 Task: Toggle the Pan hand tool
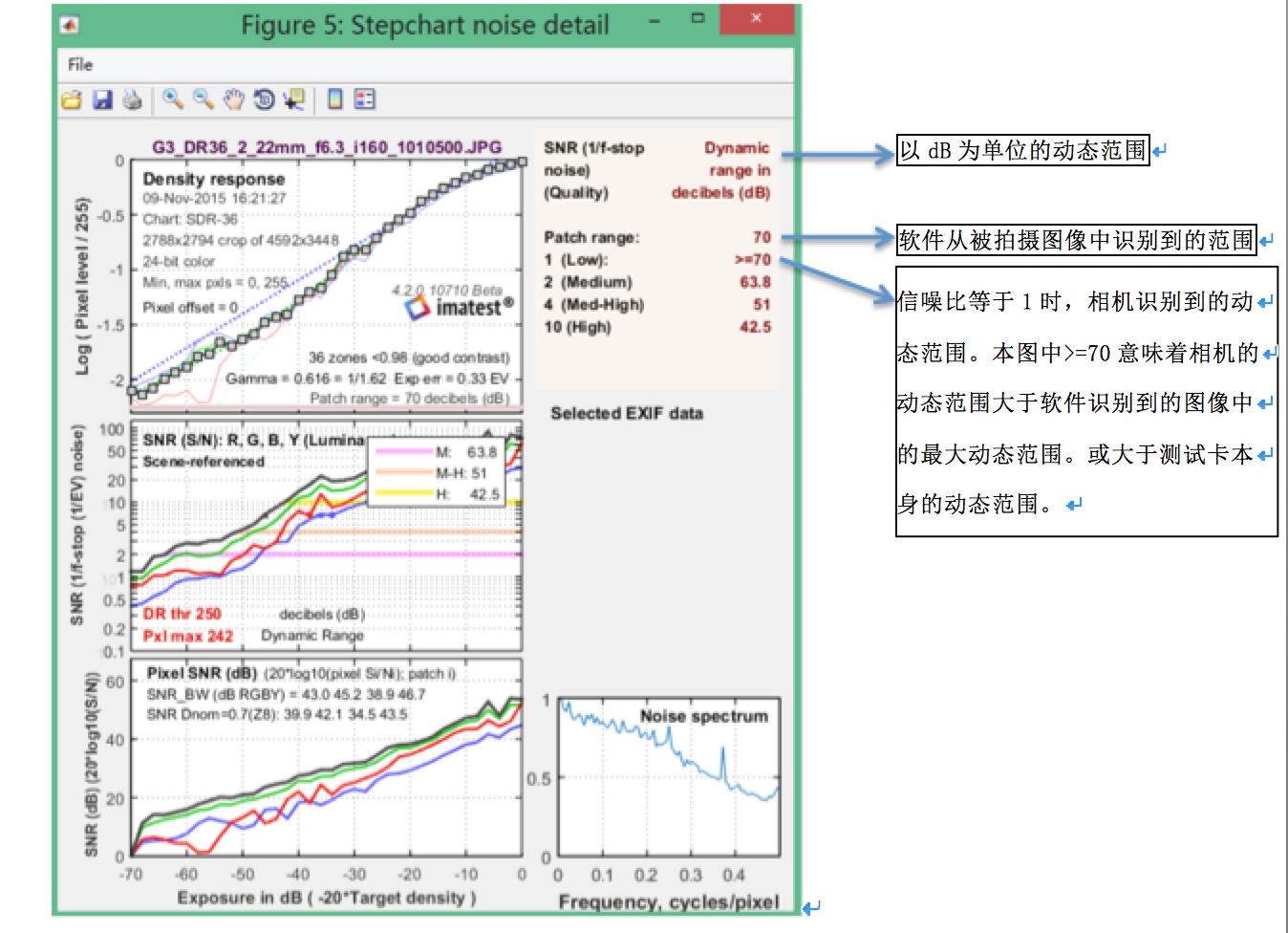coord(234,99)
